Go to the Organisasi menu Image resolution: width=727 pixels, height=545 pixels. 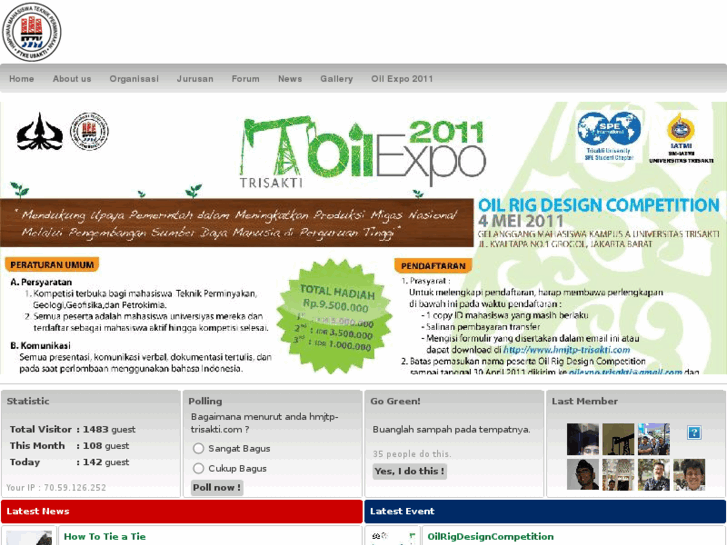tap(134, 79)
